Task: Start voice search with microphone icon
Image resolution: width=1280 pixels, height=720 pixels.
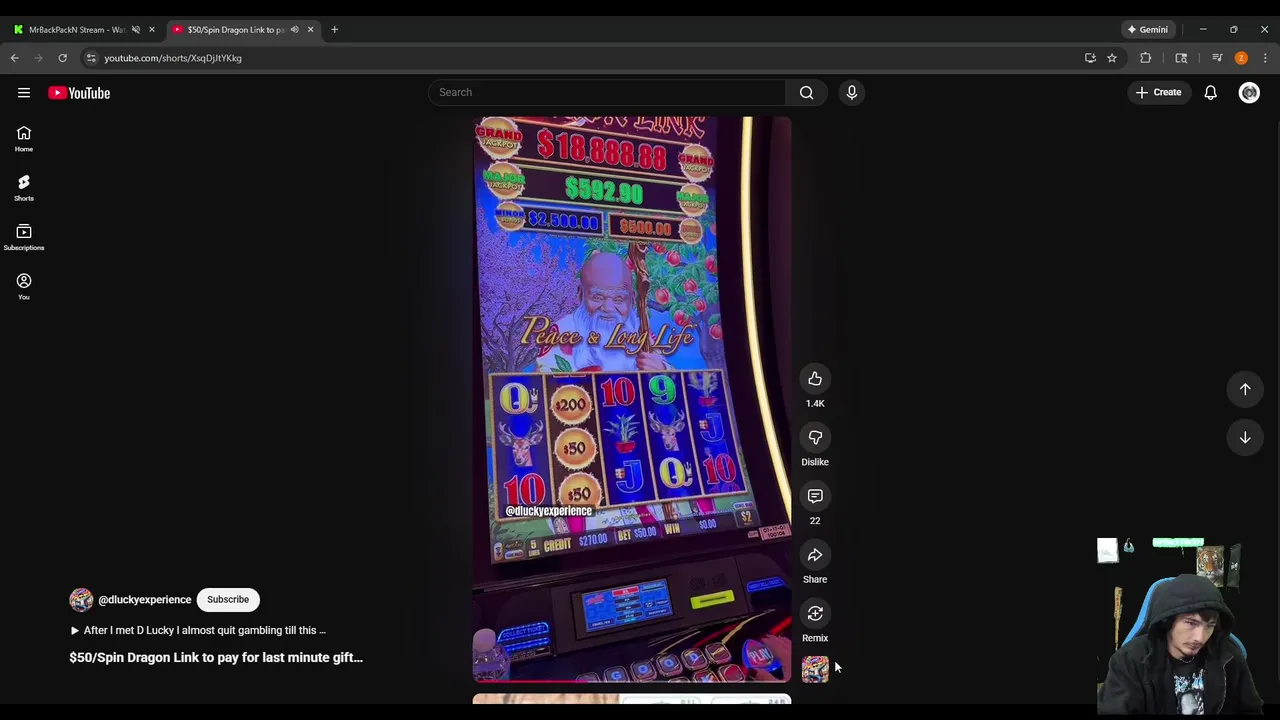Action: pyautogui.click(x=852, y=93)
